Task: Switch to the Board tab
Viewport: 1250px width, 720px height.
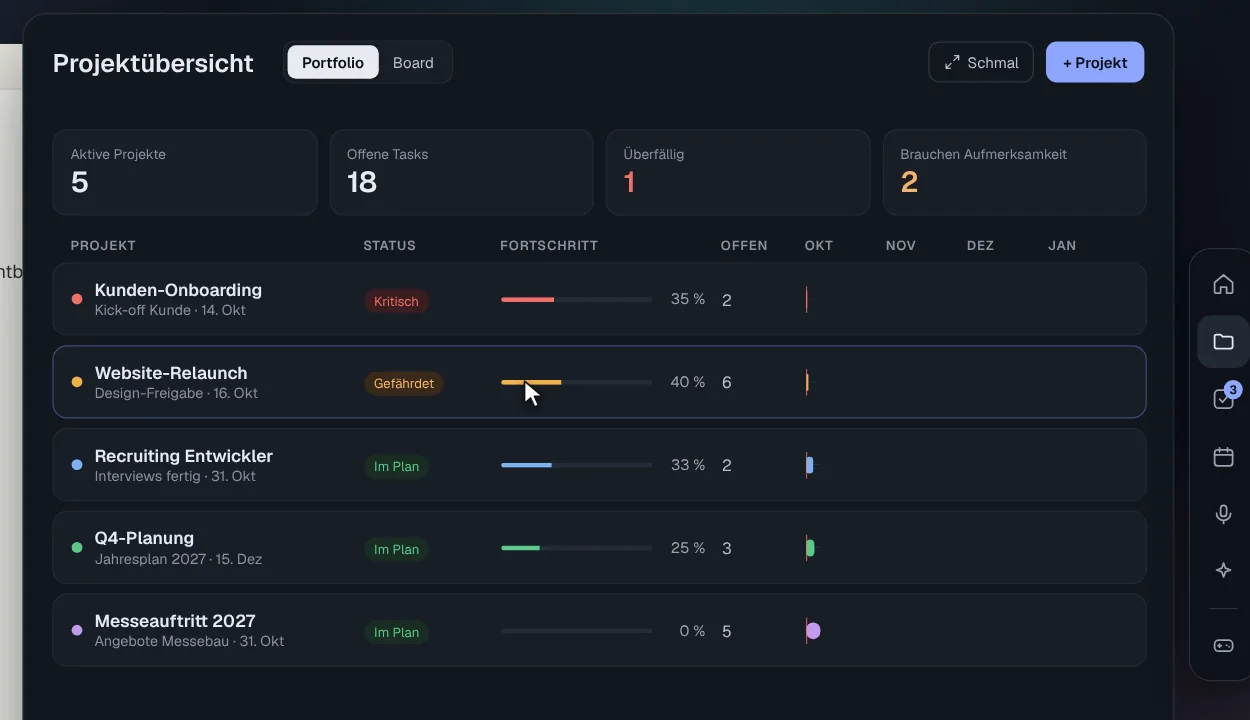Action: [x=413, y=62]
